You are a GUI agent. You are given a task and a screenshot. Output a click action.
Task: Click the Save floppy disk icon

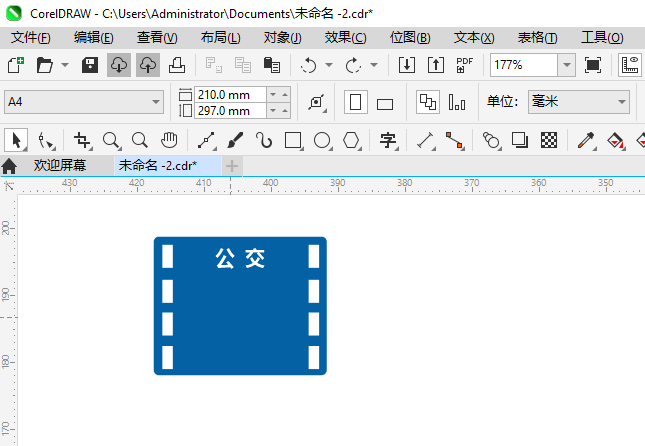(x=90, y=65)
